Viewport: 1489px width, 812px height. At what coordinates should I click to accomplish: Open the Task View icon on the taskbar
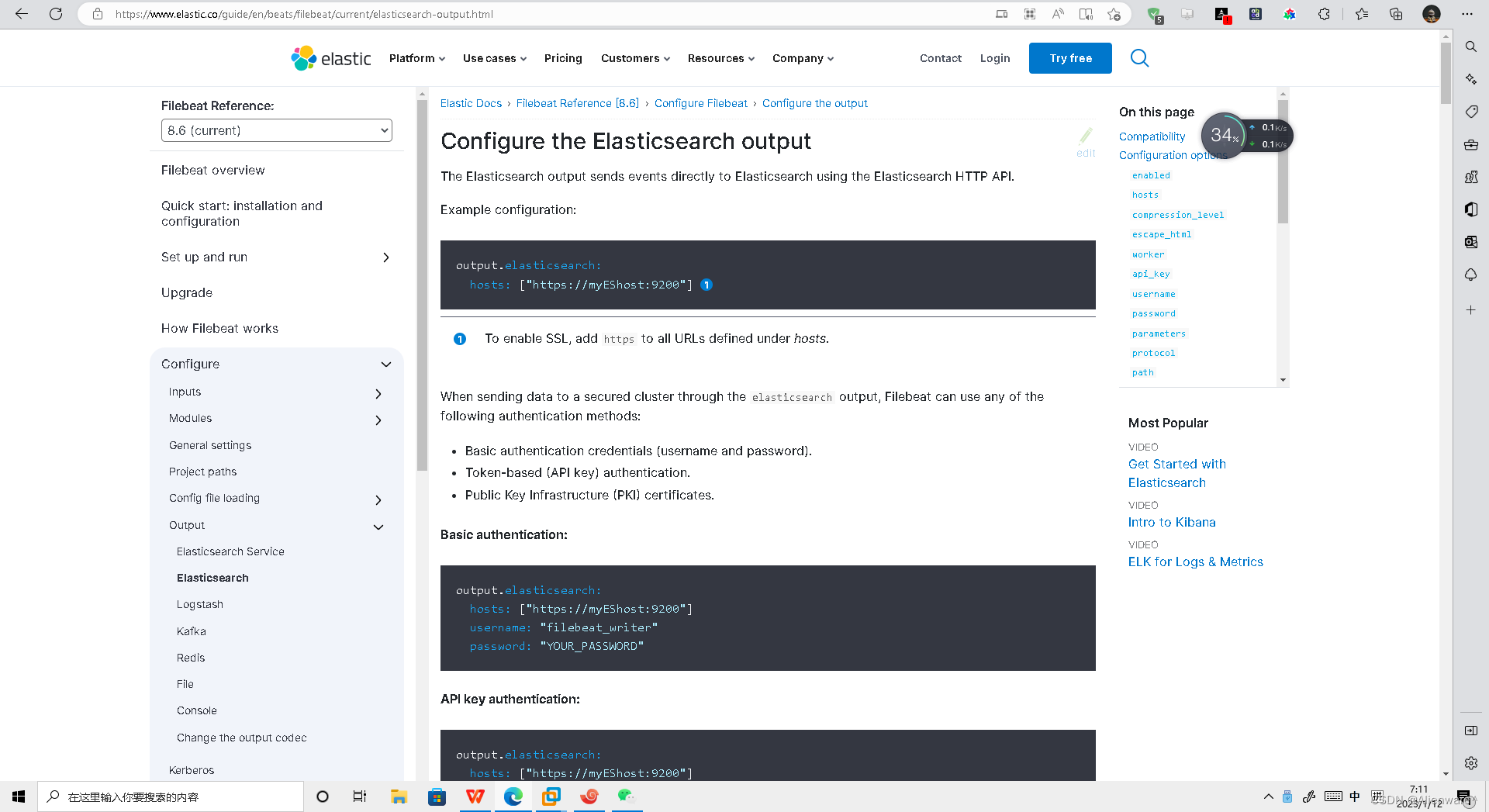(x=360, y=796)
